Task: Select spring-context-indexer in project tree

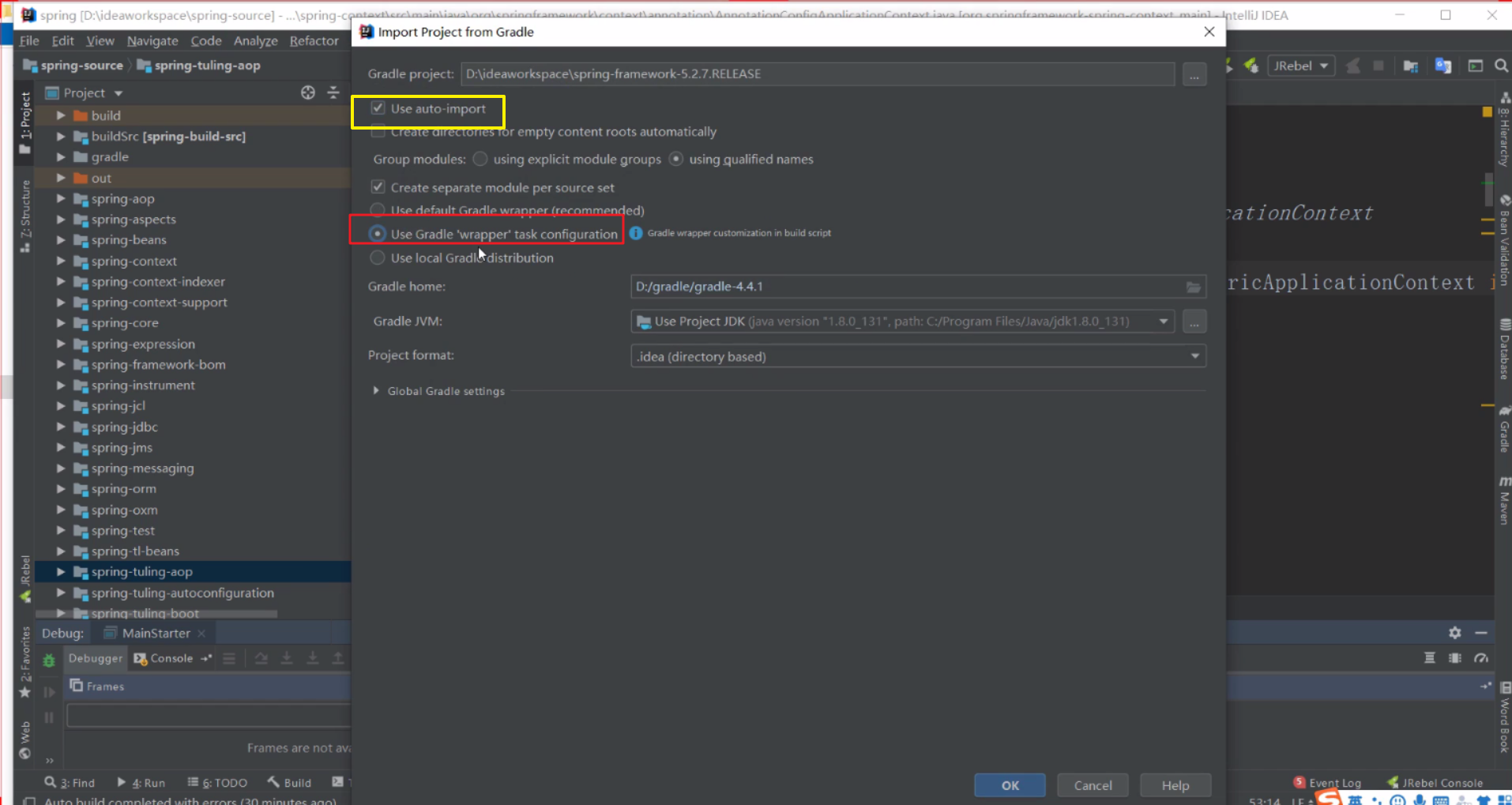Action: coord(158,281)
